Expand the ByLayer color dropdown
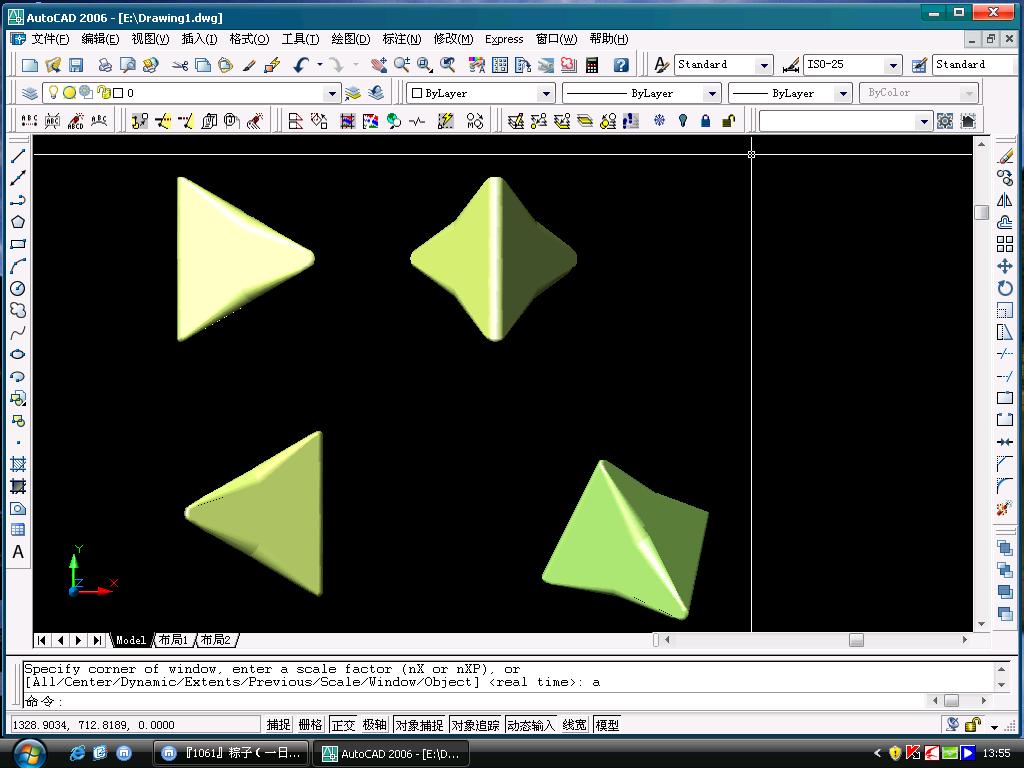This screenshot has width=1024, height=768. point(546,93)
